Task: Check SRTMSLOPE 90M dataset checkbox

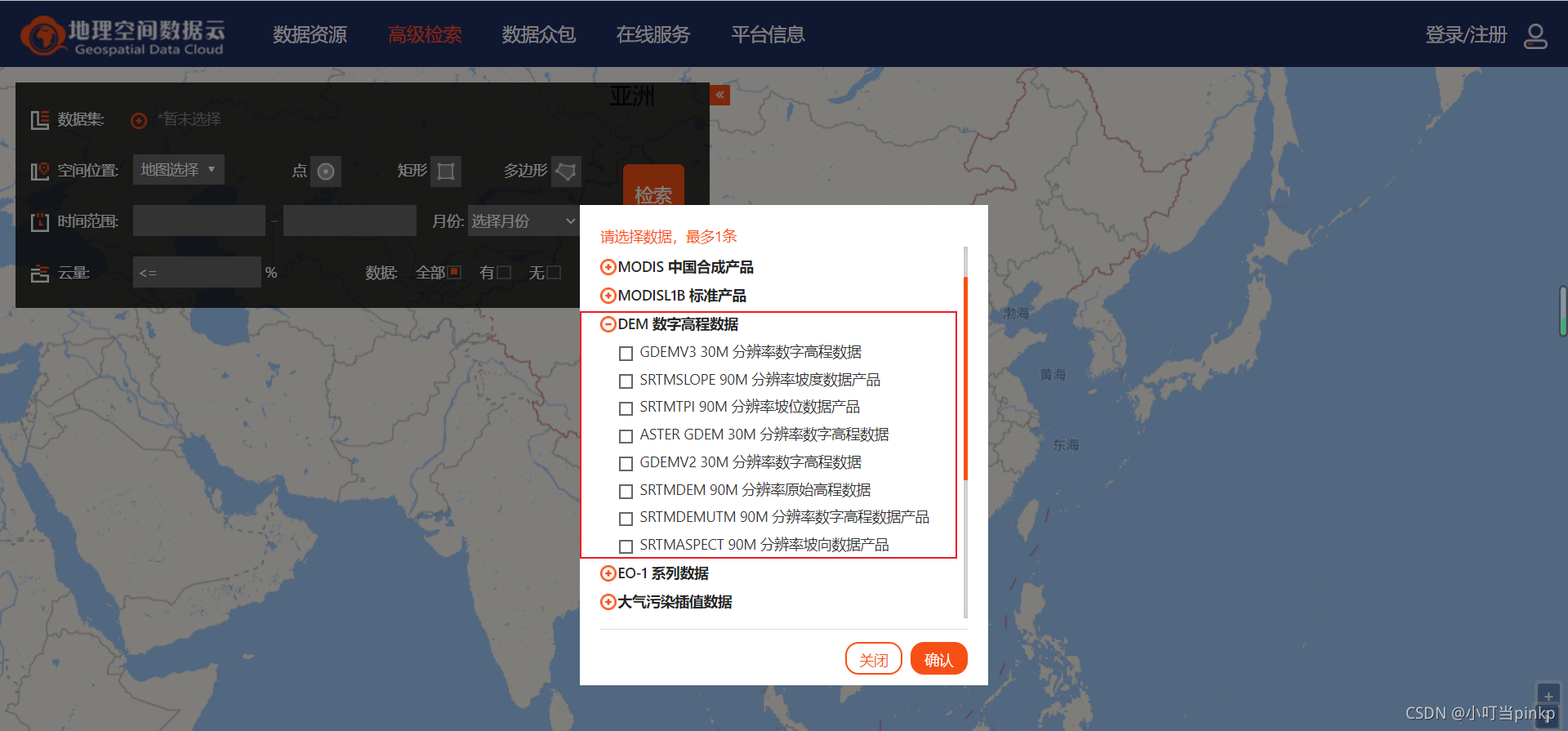Action: (x=626, y=381)
